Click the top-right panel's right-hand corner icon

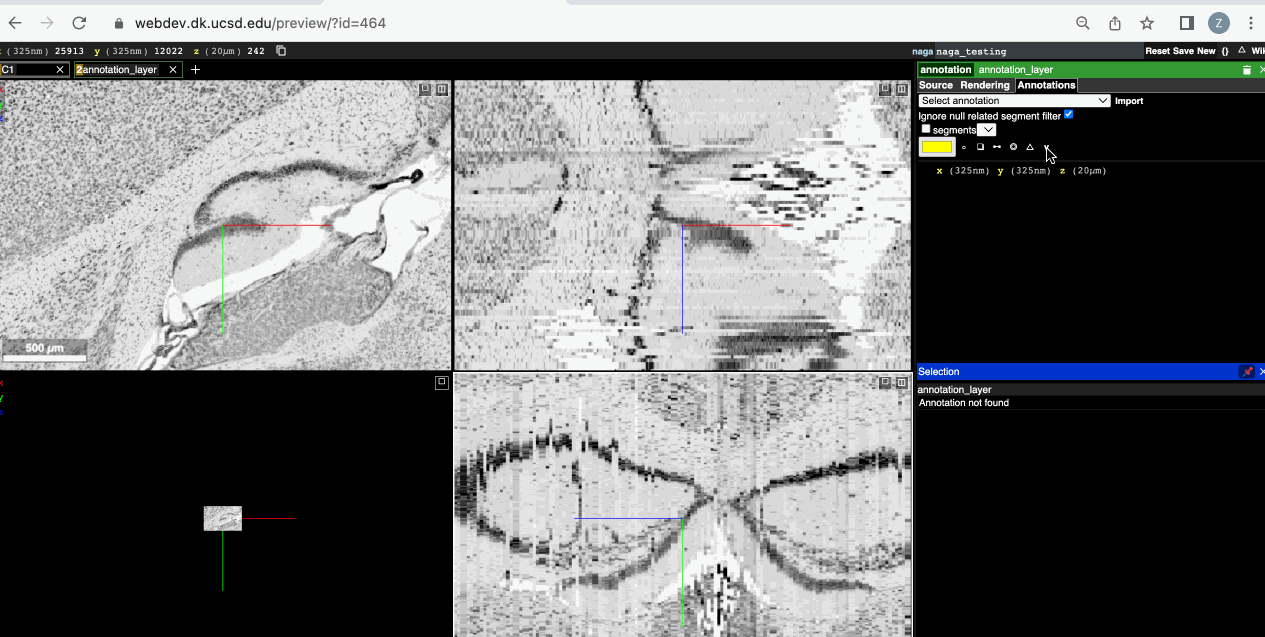901,89
